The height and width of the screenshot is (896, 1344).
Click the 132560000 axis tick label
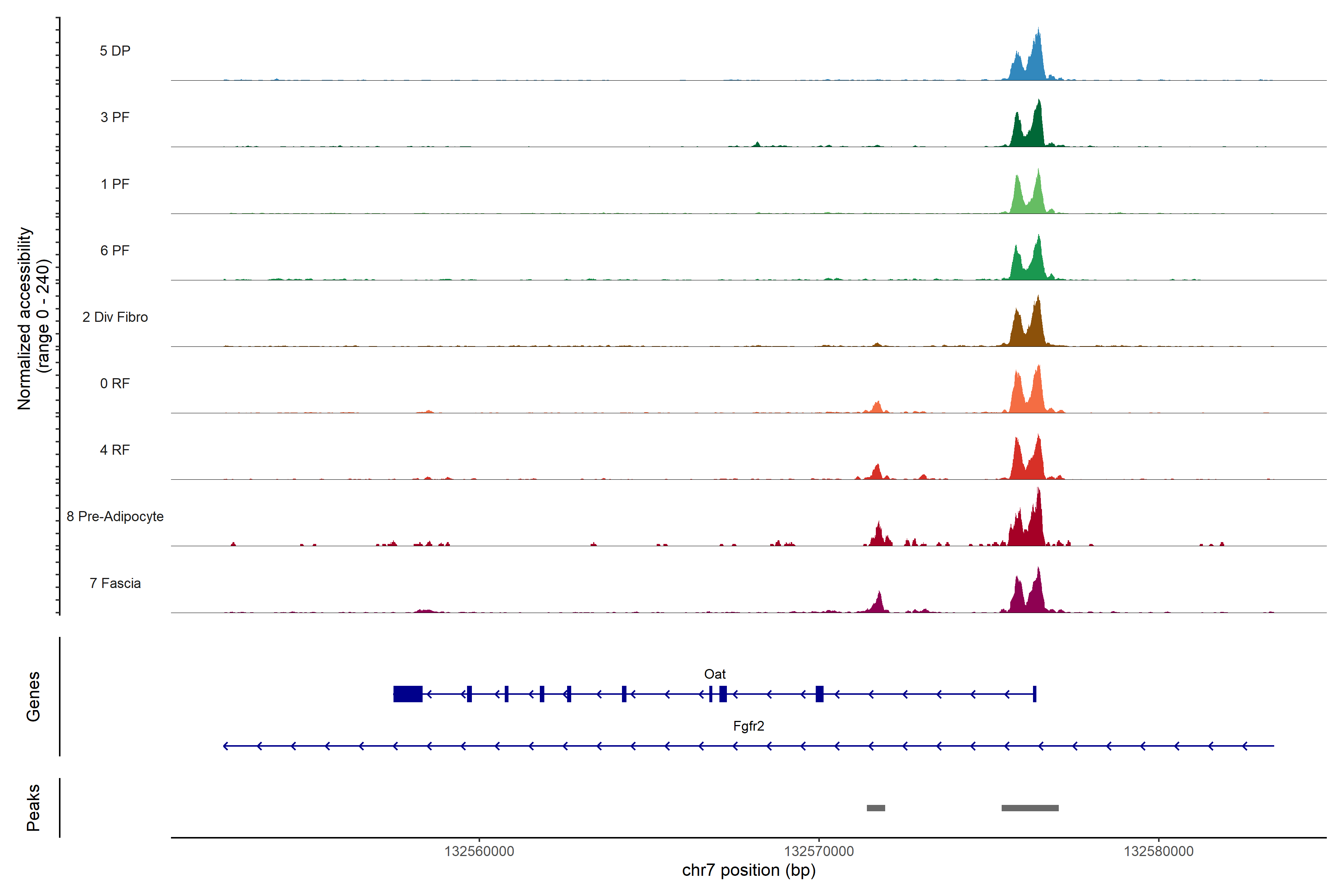479,852
